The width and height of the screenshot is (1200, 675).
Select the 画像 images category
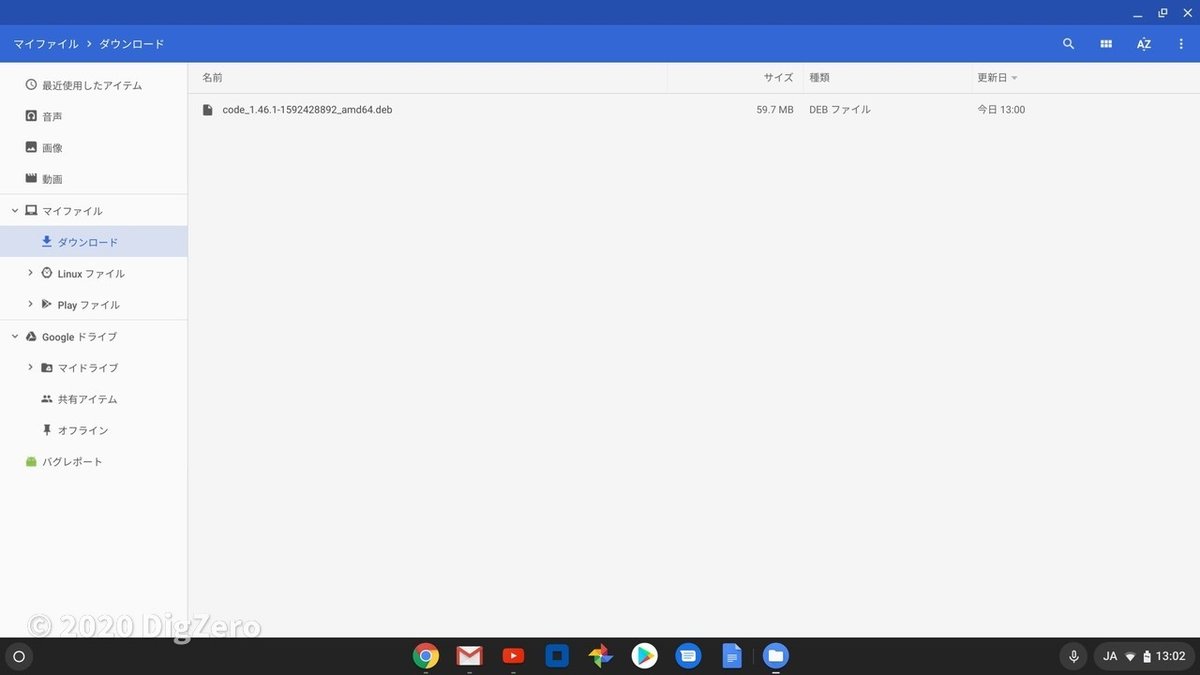point(93,147)
